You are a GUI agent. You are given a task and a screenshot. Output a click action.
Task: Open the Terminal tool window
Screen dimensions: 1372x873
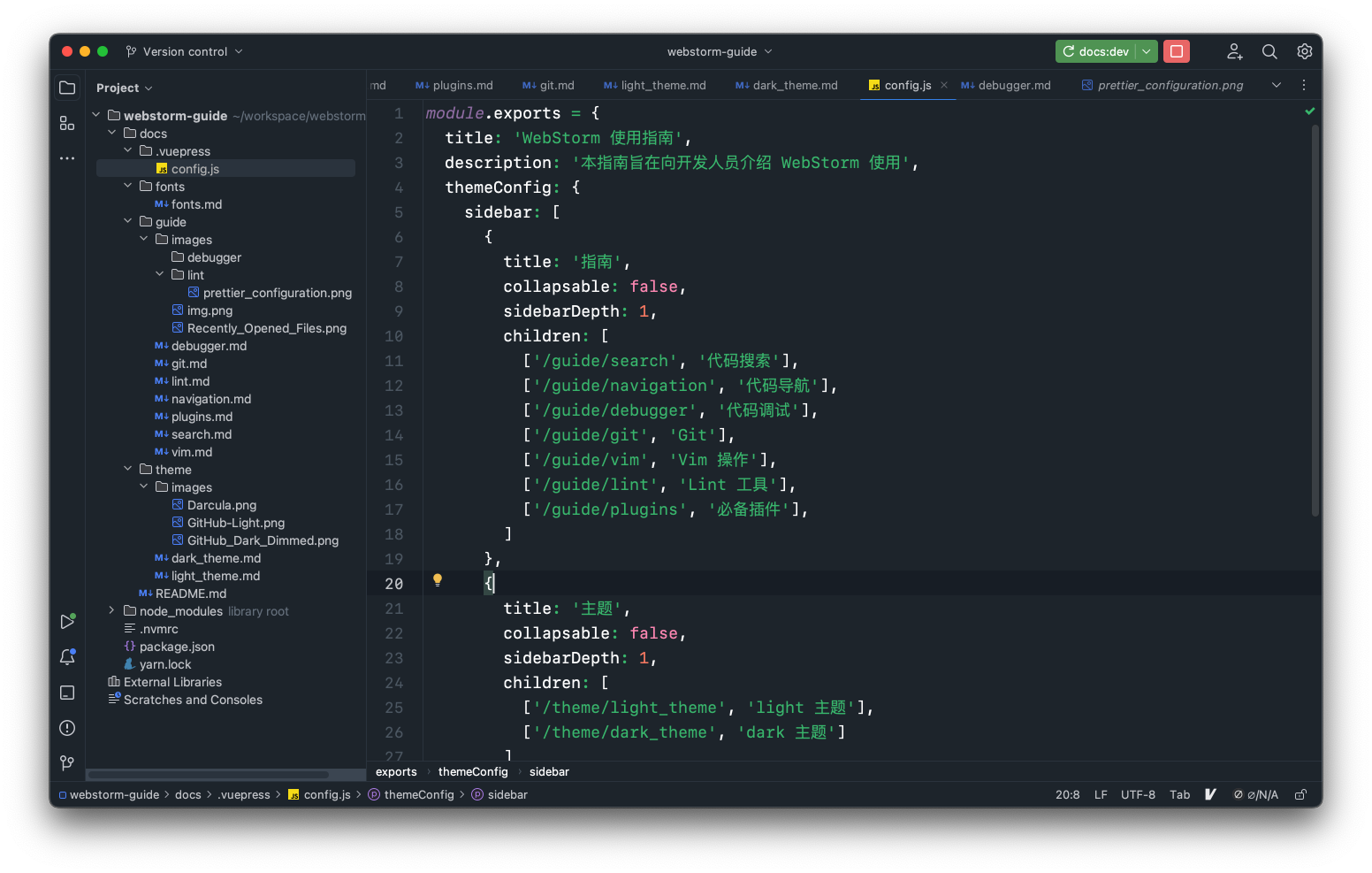coord(66,693)
